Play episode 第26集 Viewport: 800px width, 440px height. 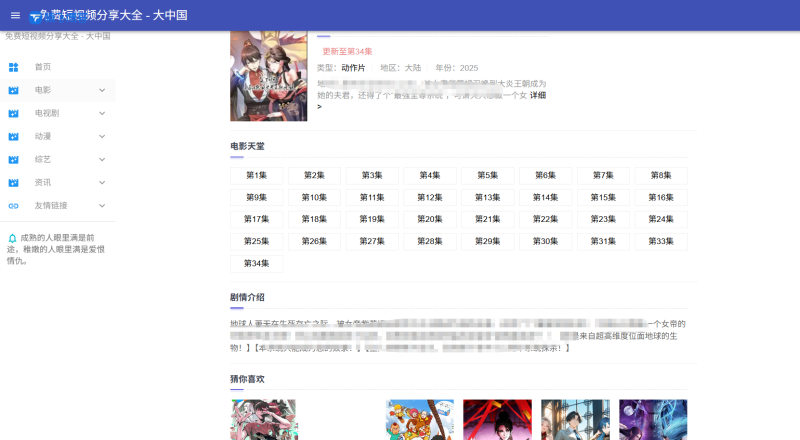point(314,241)
